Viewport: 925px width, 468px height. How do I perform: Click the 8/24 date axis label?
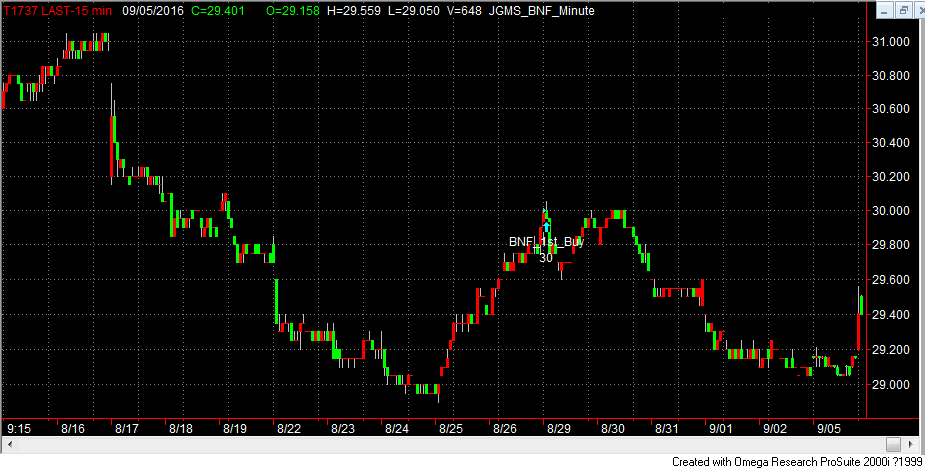pos(397,428)
